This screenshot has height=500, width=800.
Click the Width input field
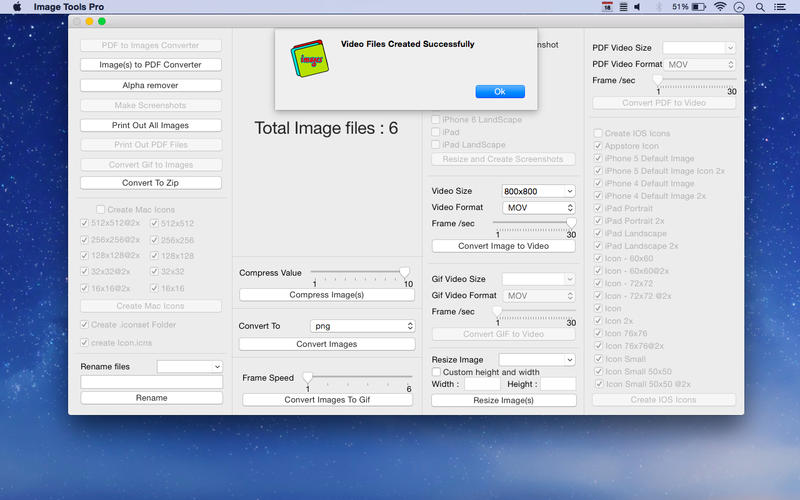coord(482,384)
